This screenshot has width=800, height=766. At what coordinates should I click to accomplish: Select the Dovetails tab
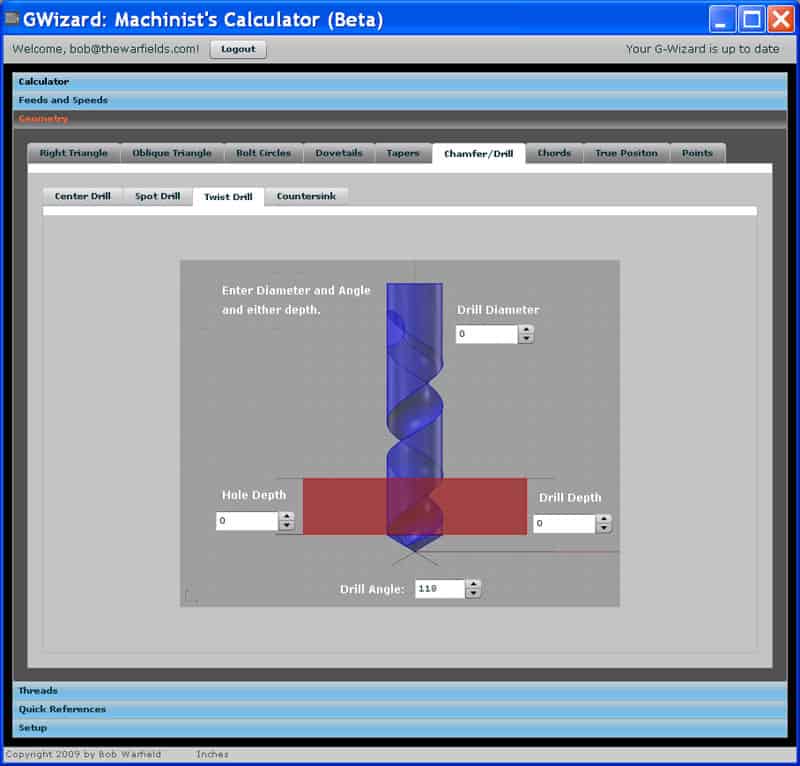click(x=338, y=152)
